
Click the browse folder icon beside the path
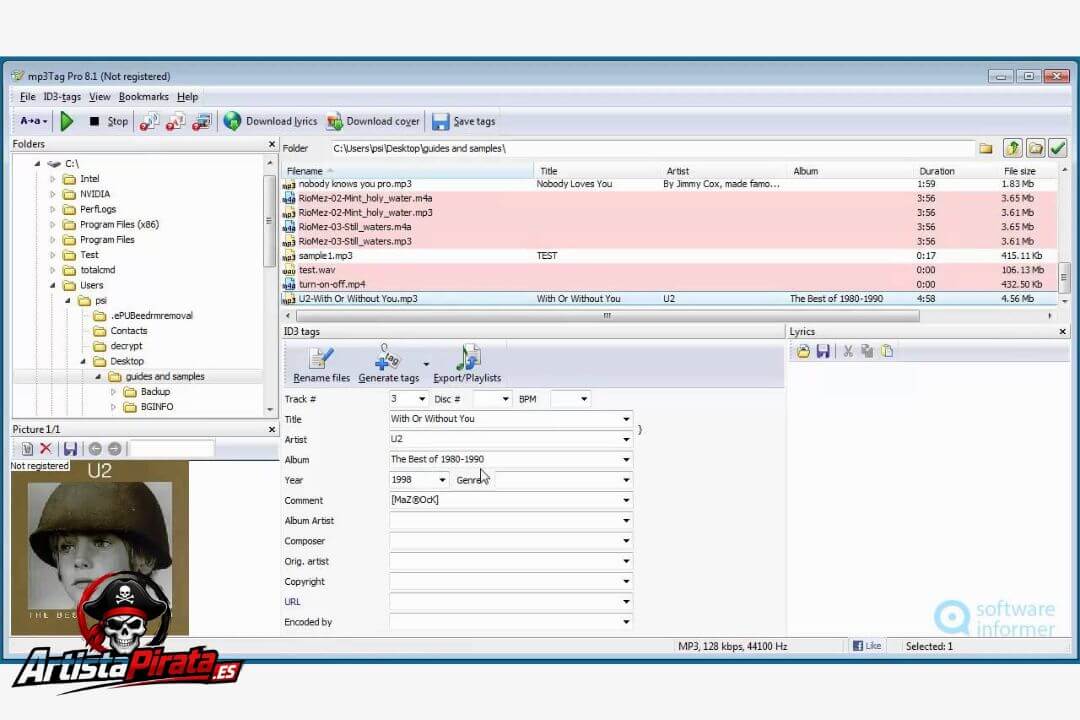tap(986, 148)
